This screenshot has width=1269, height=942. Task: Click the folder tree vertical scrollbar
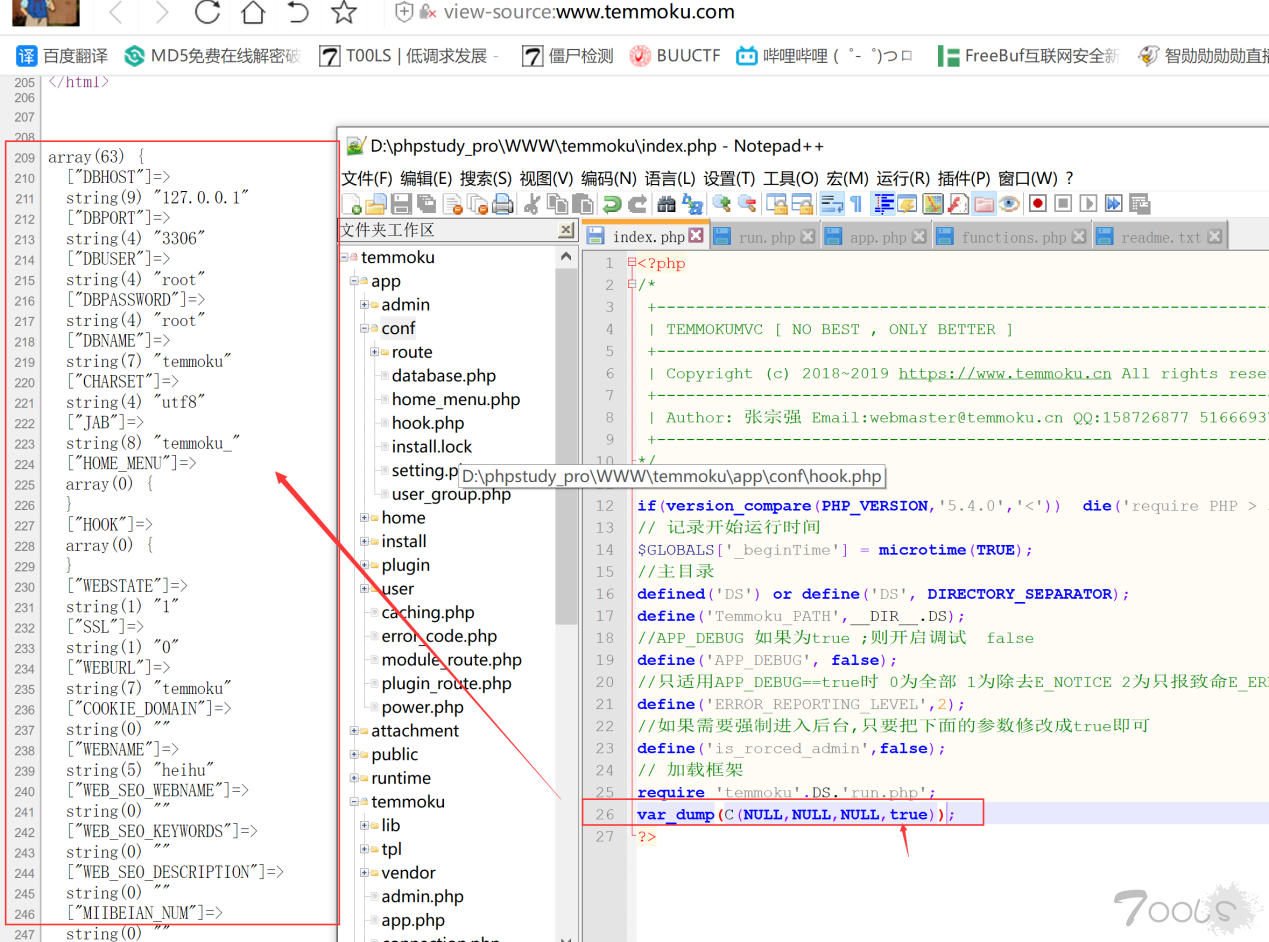click(567, 447)
